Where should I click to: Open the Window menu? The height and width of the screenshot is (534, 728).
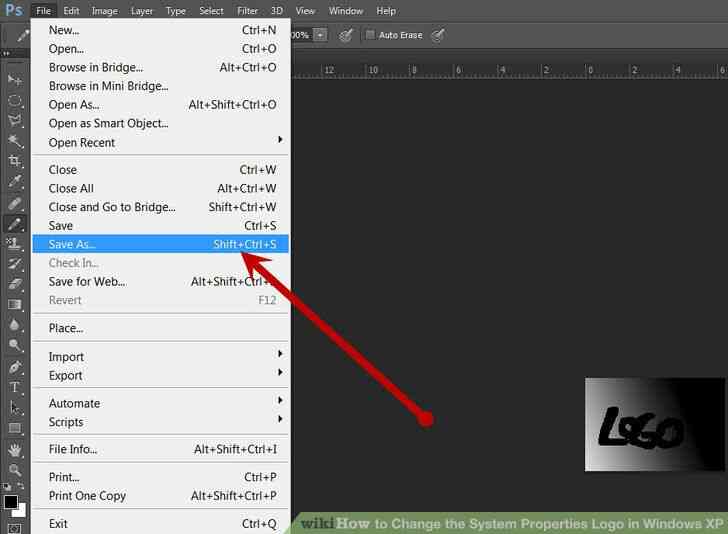point(346,11)
